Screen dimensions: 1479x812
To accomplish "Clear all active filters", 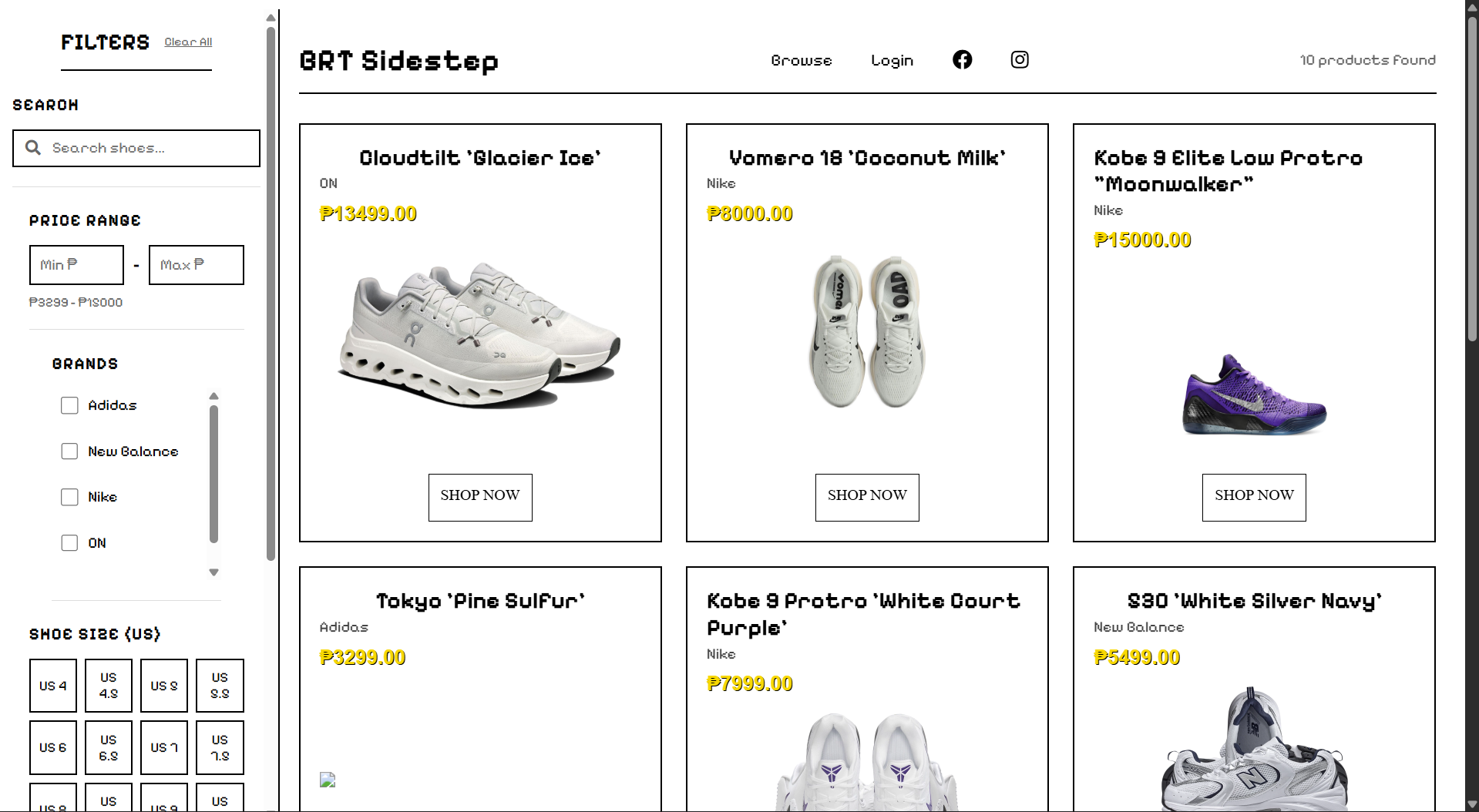I will pyautogui.click(x=187, y=42).
